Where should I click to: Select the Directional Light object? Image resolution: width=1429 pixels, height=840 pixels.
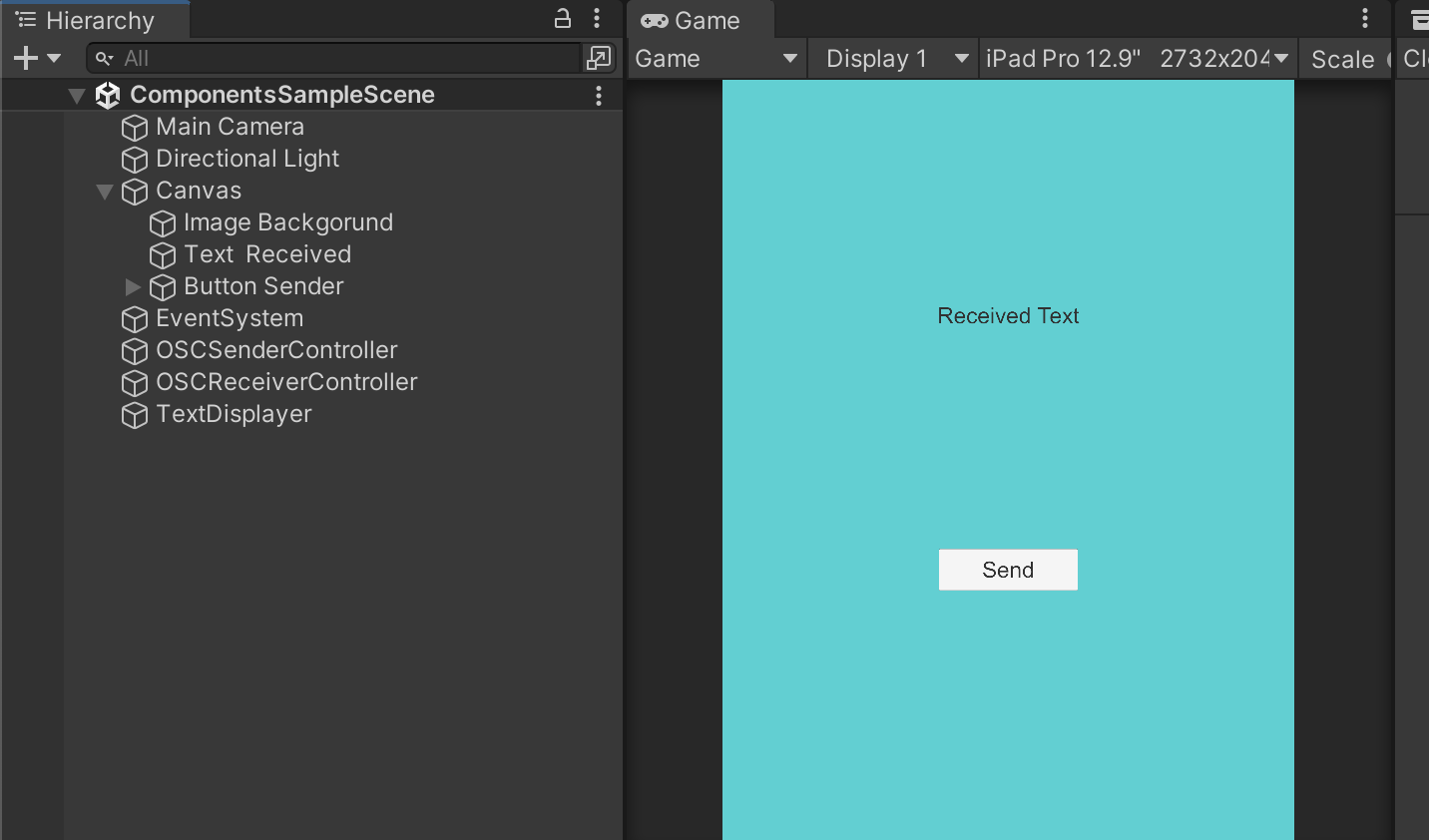click(x=247, y=159)
